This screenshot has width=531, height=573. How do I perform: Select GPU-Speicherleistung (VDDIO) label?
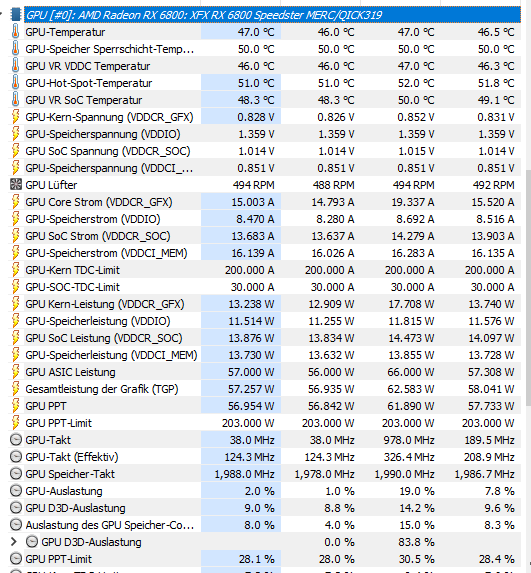[98, 321]
